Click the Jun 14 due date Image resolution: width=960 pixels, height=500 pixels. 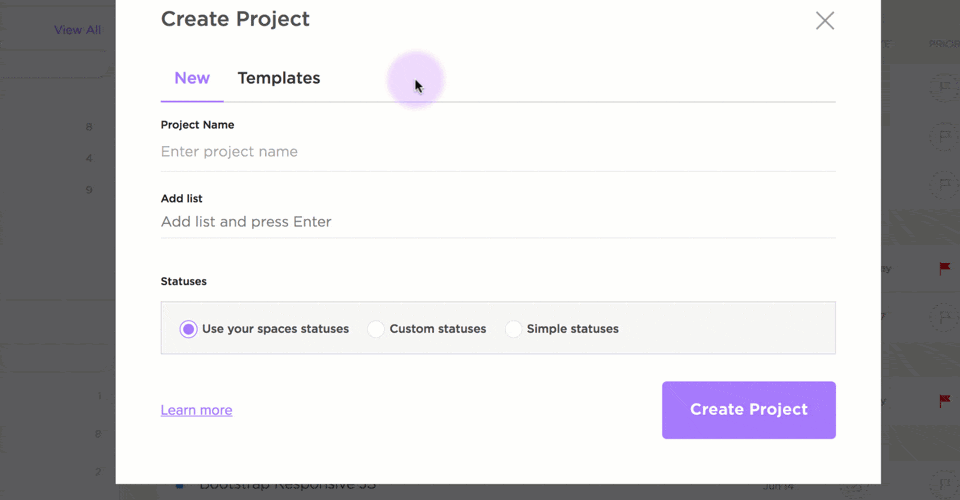[x=776, y=487]
